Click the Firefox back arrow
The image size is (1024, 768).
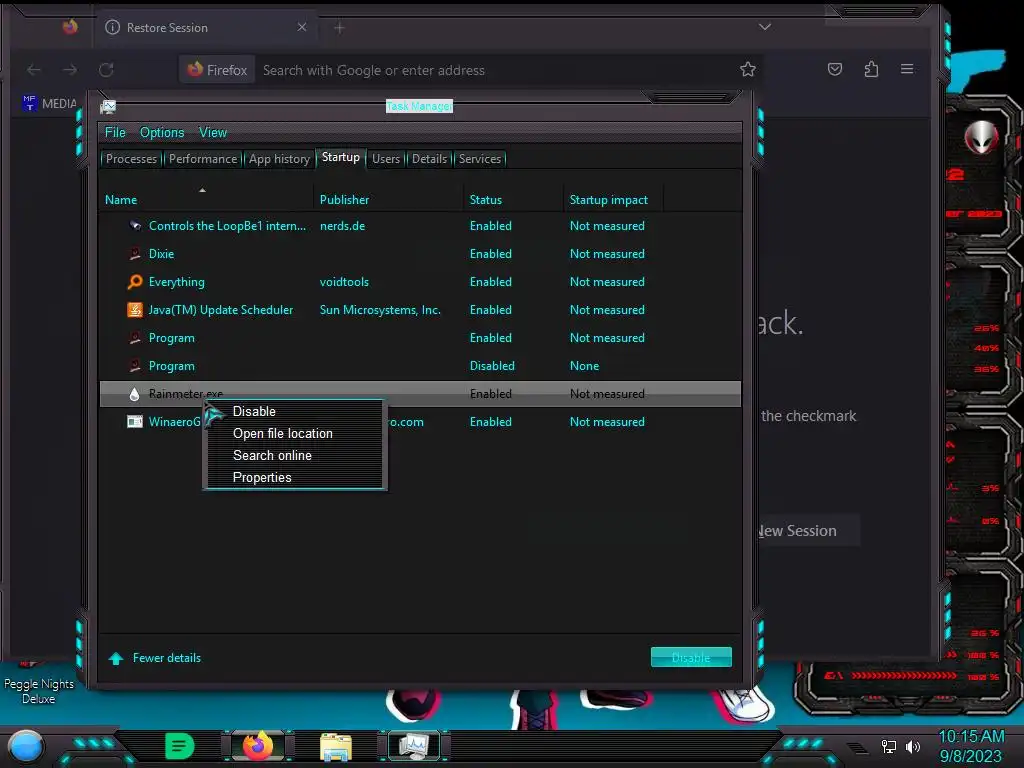point(34,70)
